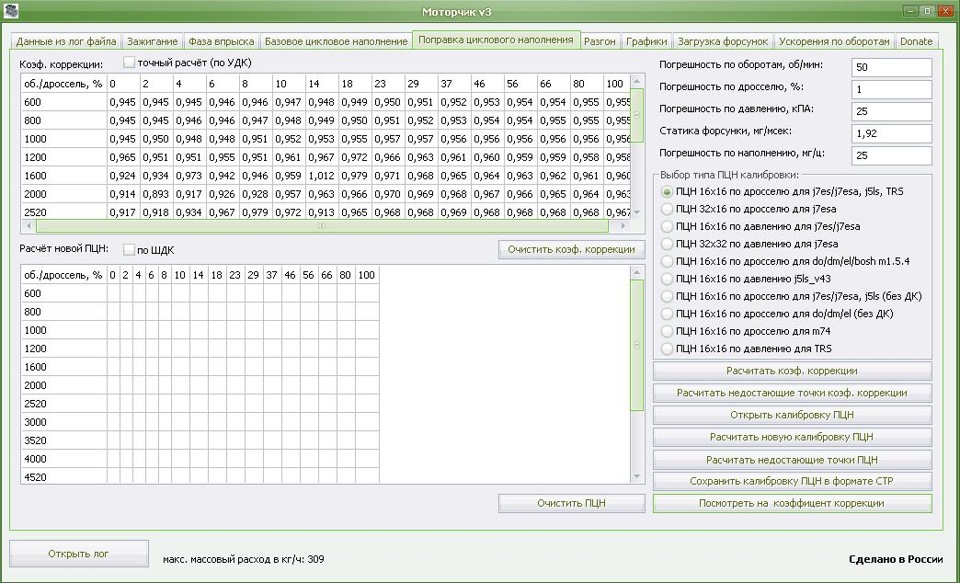Choose ПЦН 16x16 по давлению для j7es/j7esa

click(x=667, y=227)
